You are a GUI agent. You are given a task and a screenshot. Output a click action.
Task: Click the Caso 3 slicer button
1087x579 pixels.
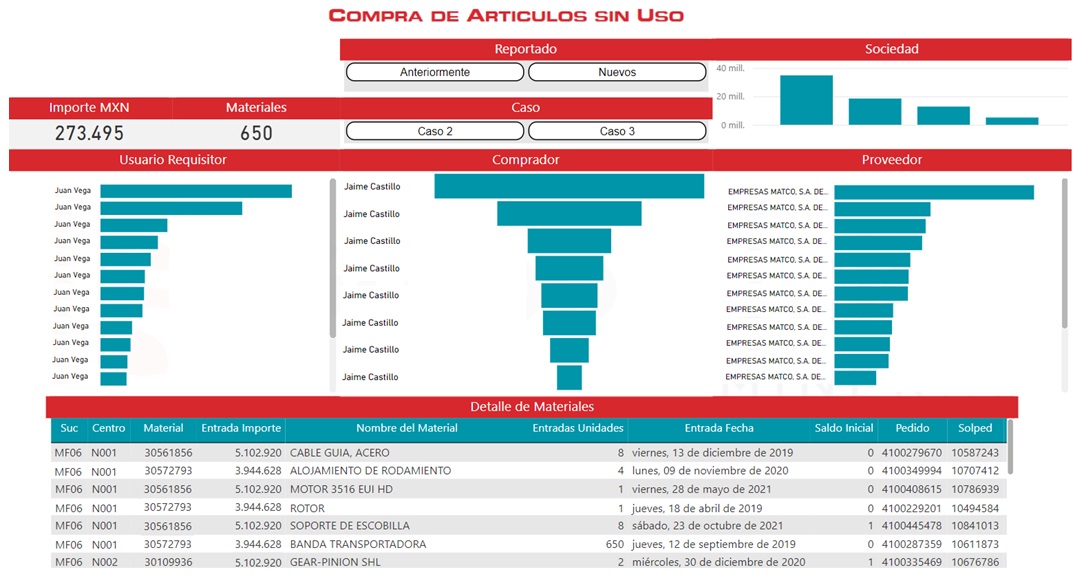pyautogui.click(x=616, y=131)
